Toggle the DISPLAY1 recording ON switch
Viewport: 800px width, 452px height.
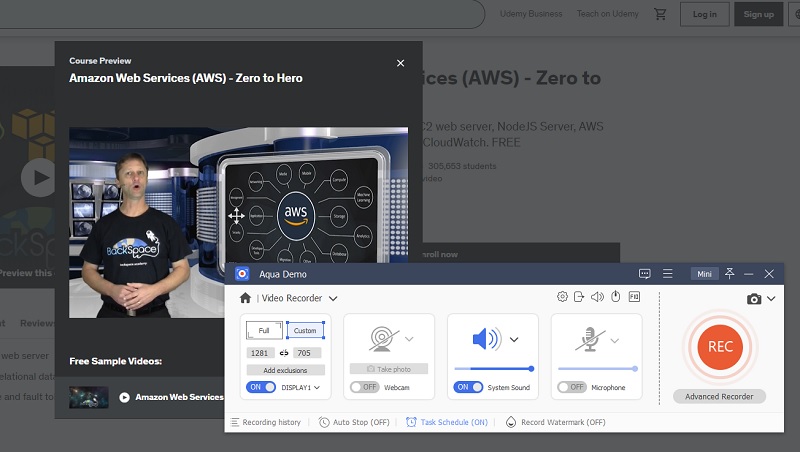[x=261, y=387]
